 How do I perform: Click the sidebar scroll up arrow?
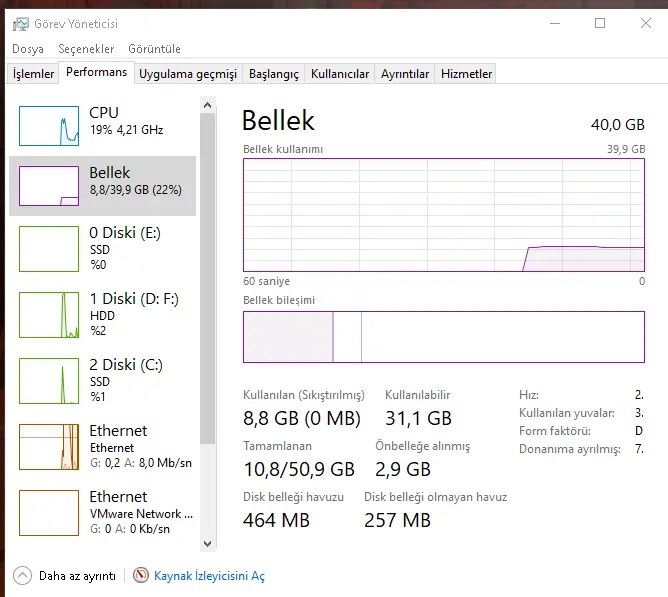click(207, 105)
